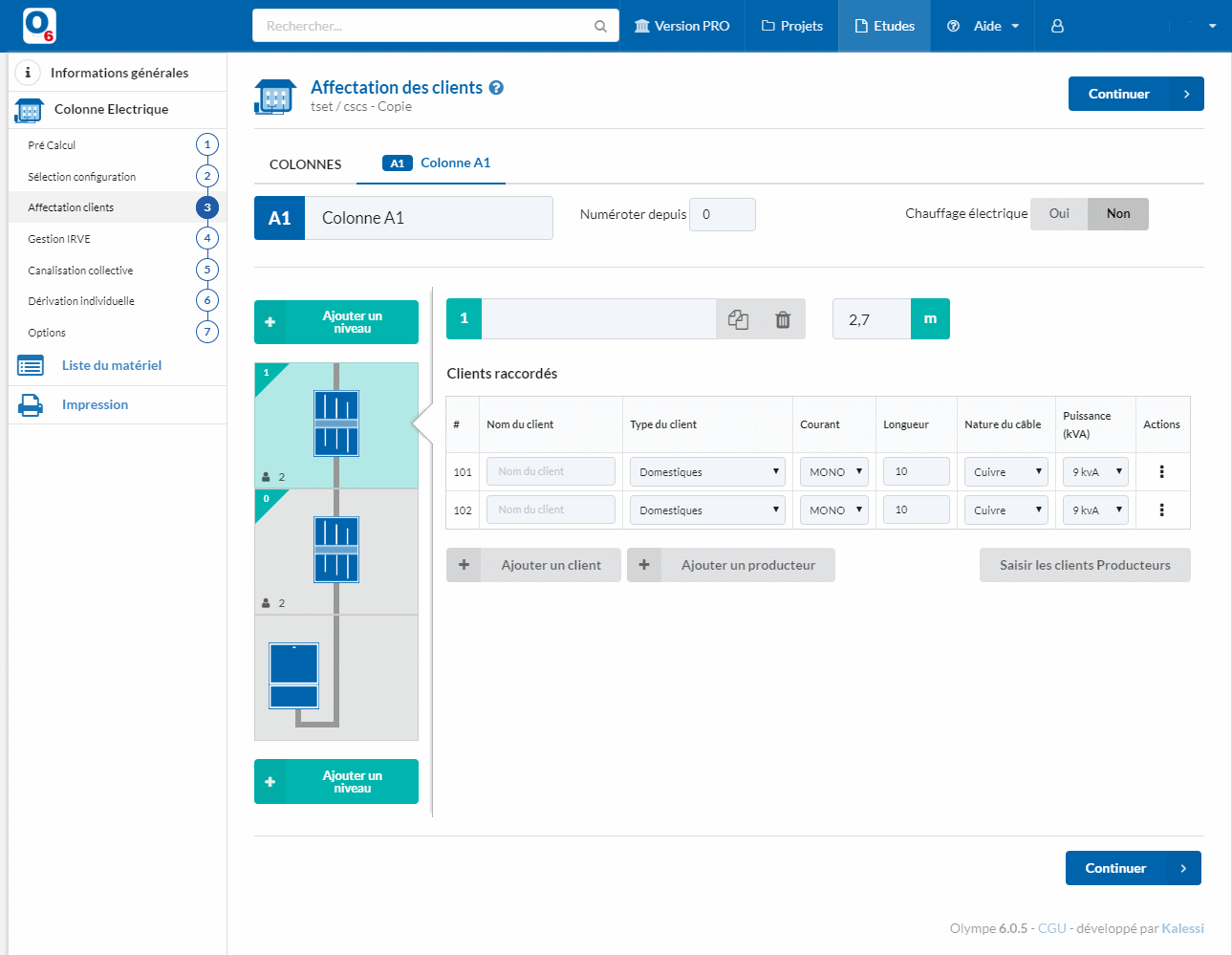Click upper Ajouter un niveau button
The width and height of the screenshot is (1232, 955).
click(x=336, y=322)
